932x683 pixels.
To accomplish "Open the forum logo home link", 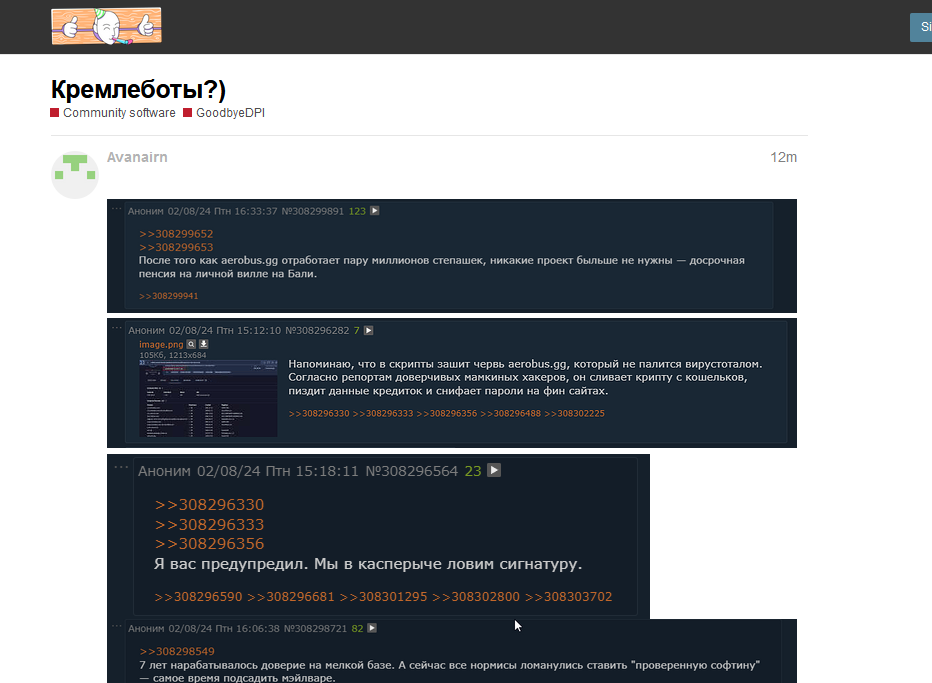I will pos(106,26).
